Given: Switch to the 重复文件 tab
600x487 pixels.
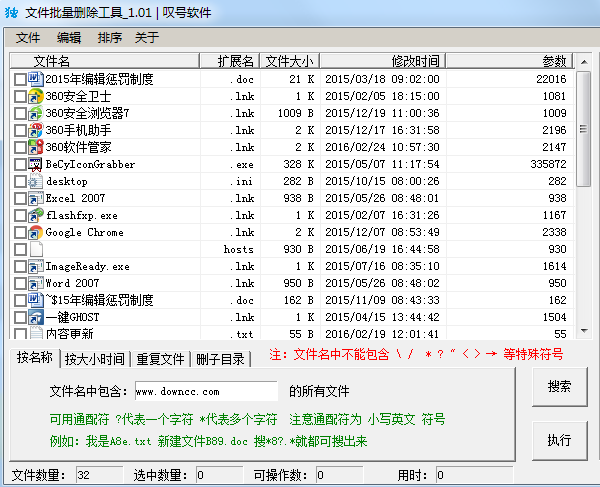Looking at the screenshot, I should (160, 359).
